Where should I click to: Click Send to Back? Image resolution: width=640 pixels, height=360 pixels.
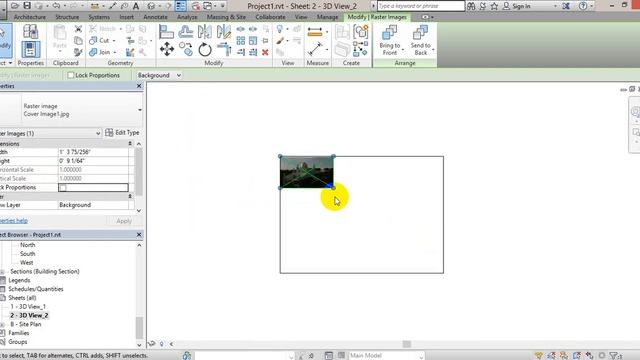click(420, 40)
